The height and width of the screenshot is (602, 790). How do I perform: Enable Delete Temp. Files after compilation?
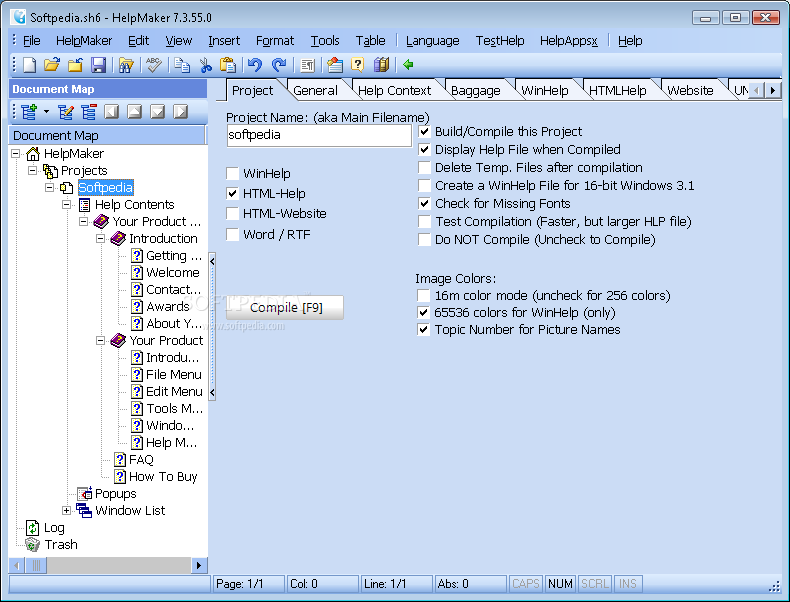[424, 167]
